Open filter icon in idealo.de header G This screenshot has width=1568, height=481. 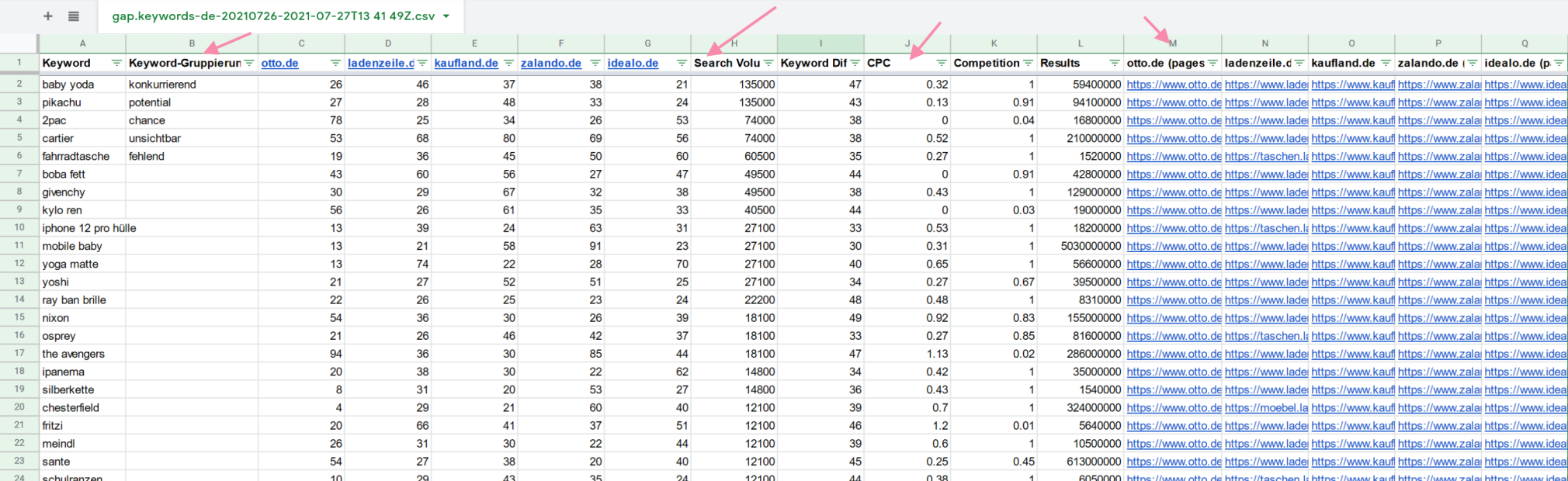[682, 63]
